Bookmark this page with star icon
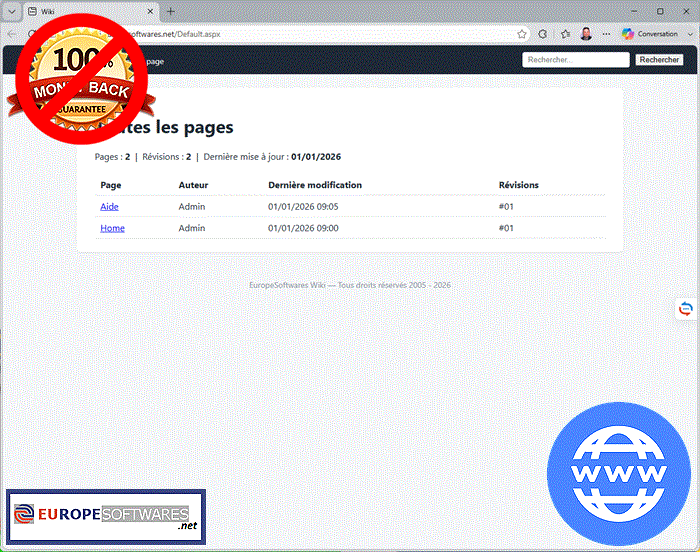 point(521,34)
